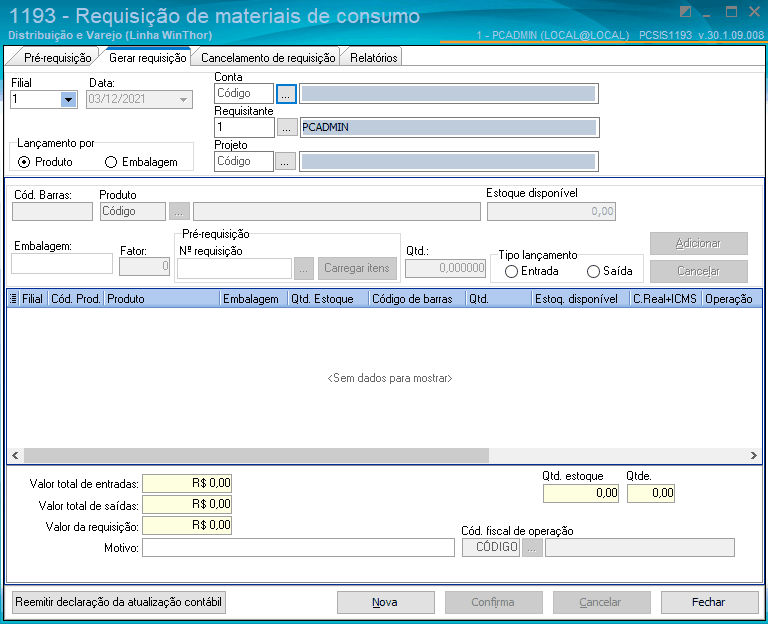Click the C.Real+ICMS column header
The width and height of the screenshot is (768, 624).
tap(665, 299)
